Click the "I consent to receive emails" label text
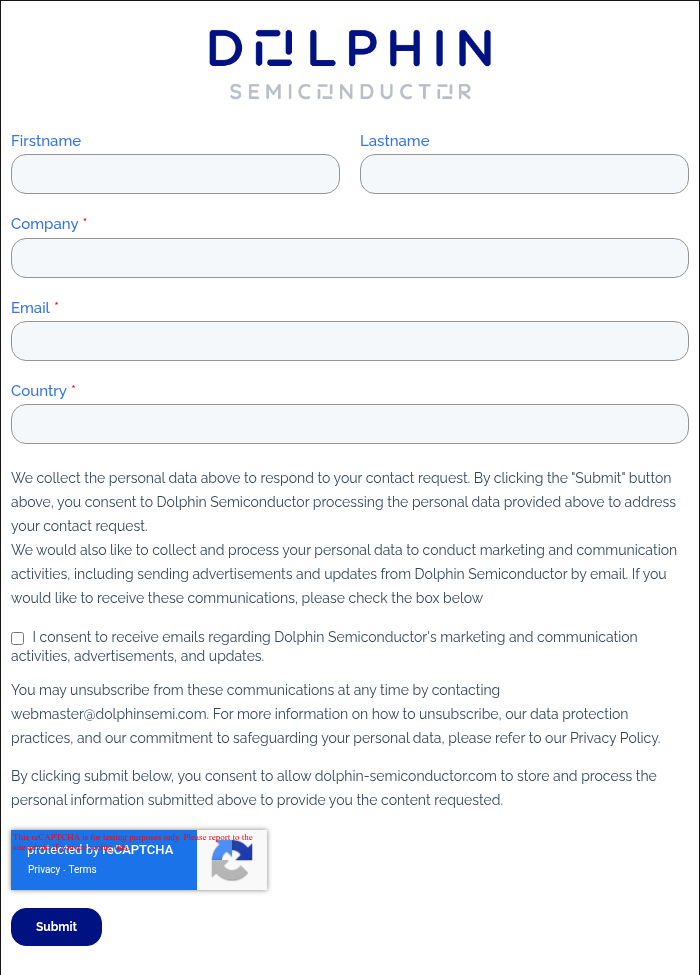The image size is (700, 975). (334, 637)
